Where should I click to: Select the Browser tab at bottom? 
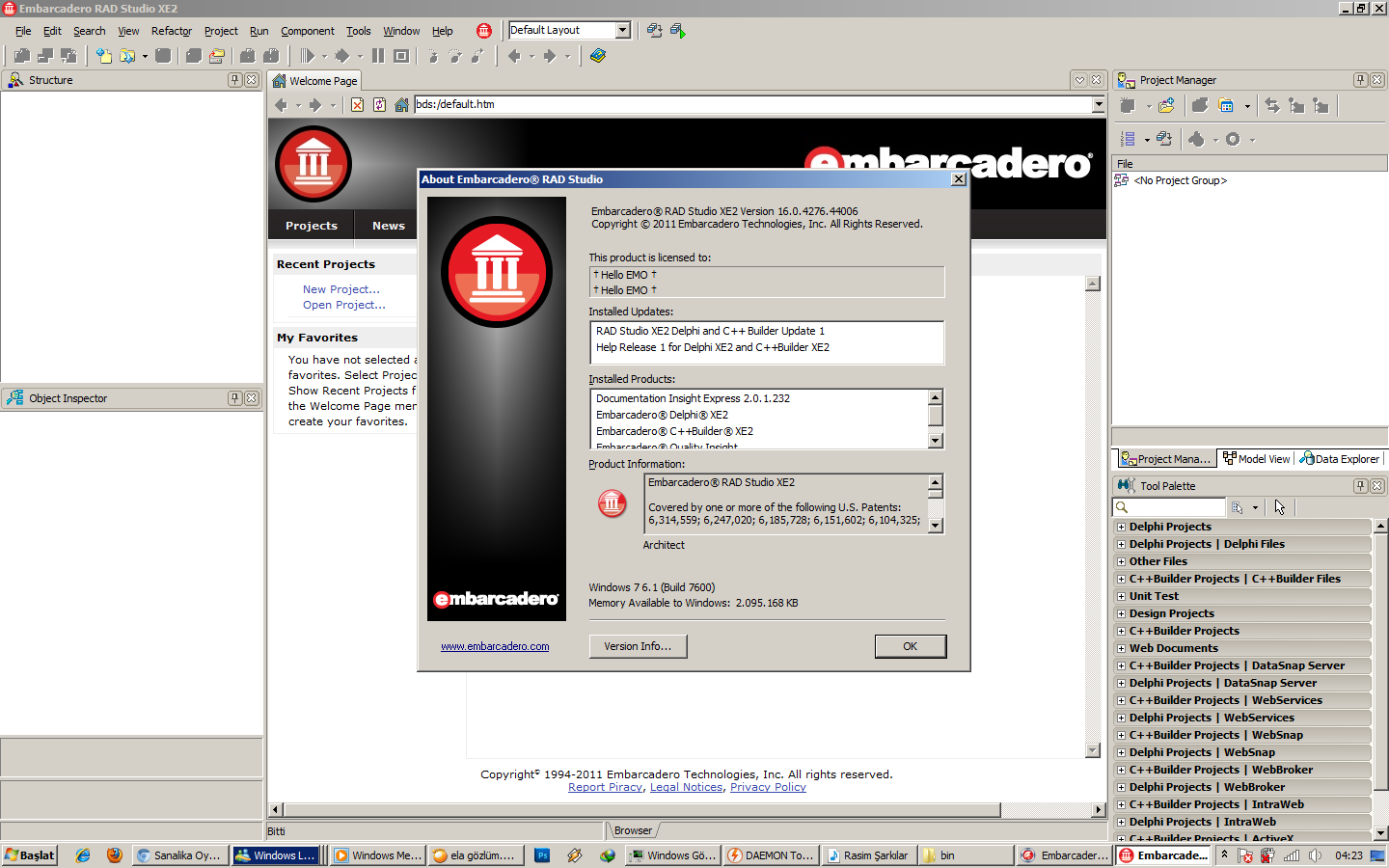pos(633,830)
